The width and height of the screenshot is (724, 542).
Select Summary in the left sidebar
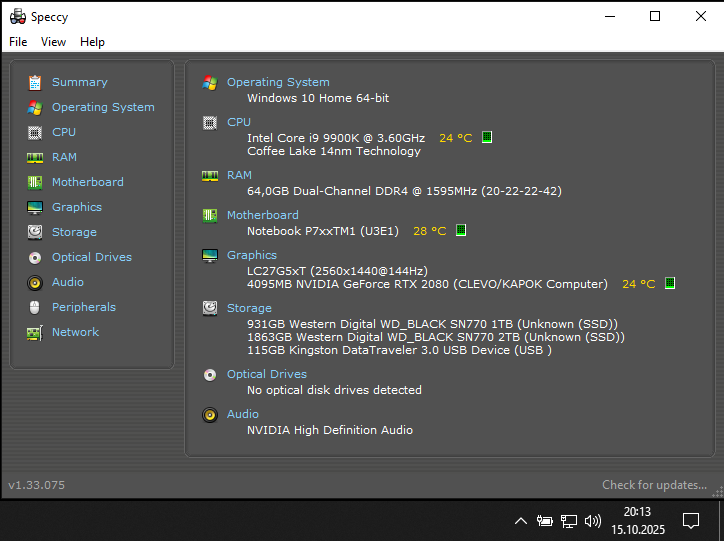click(79, 82)
